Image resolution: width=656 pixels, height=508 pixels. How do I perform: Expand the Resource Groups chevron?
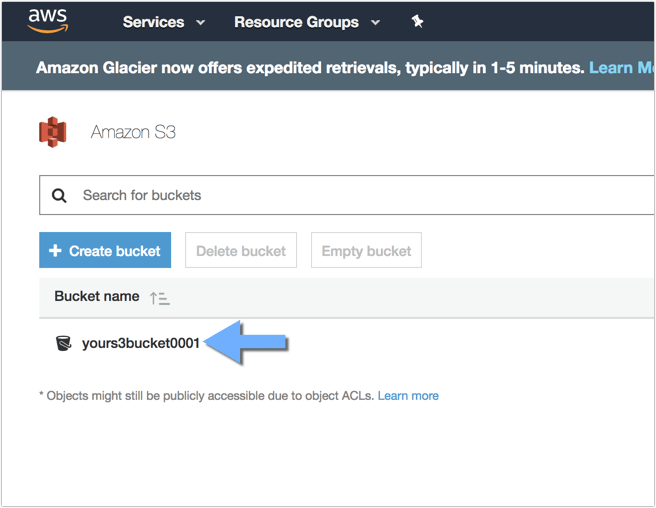[376, 23]
